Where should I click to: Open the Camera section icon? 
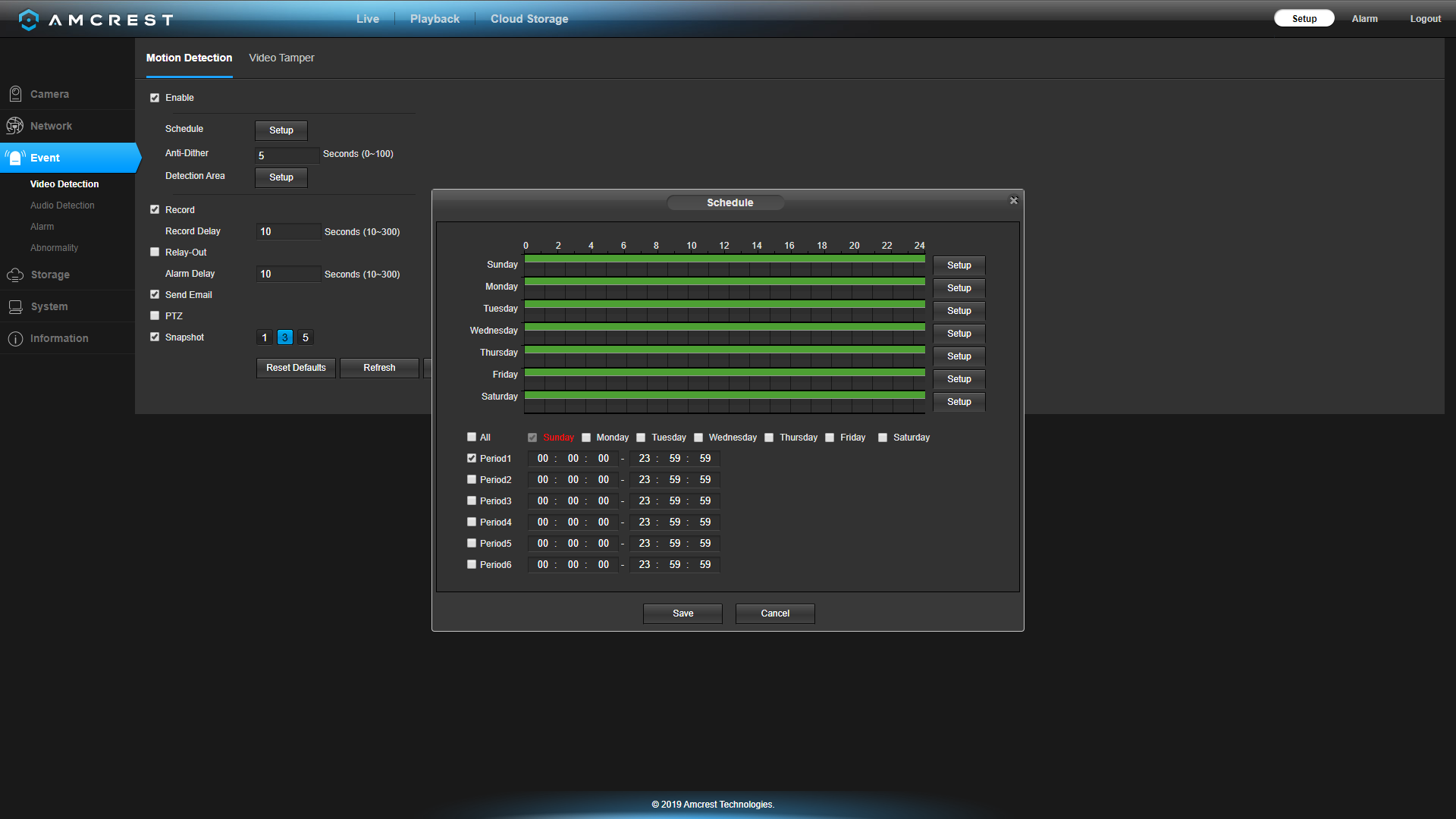coord(15,94)
